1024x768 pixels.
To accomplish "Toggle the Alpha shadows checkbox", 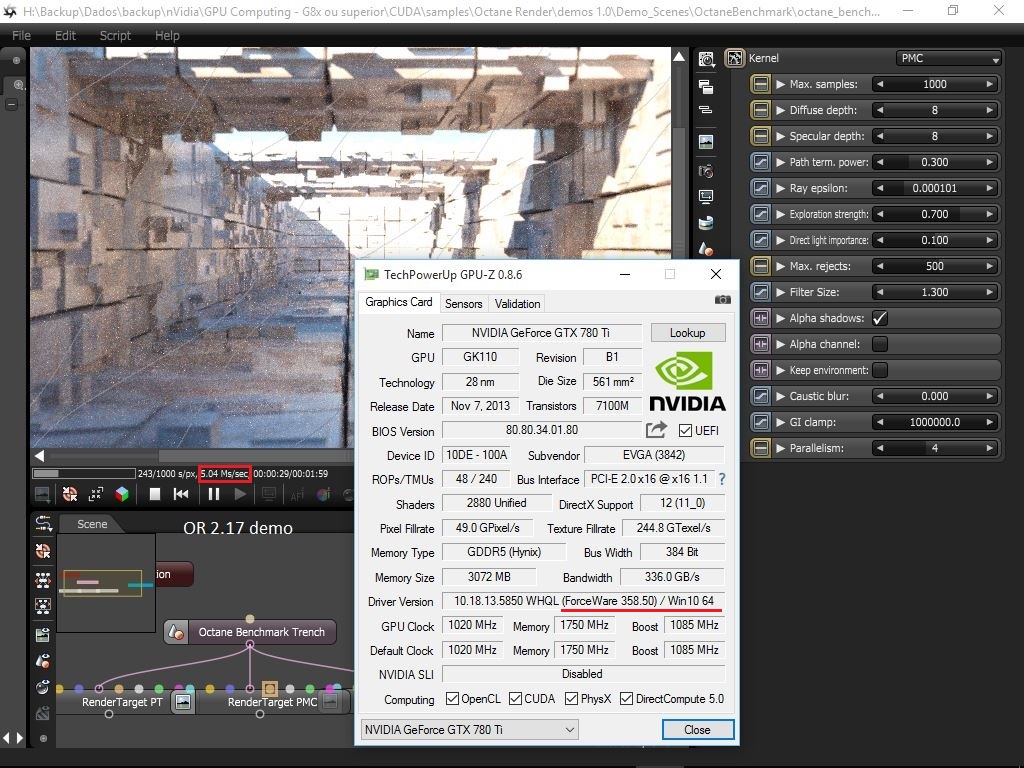I will (880, 318).
